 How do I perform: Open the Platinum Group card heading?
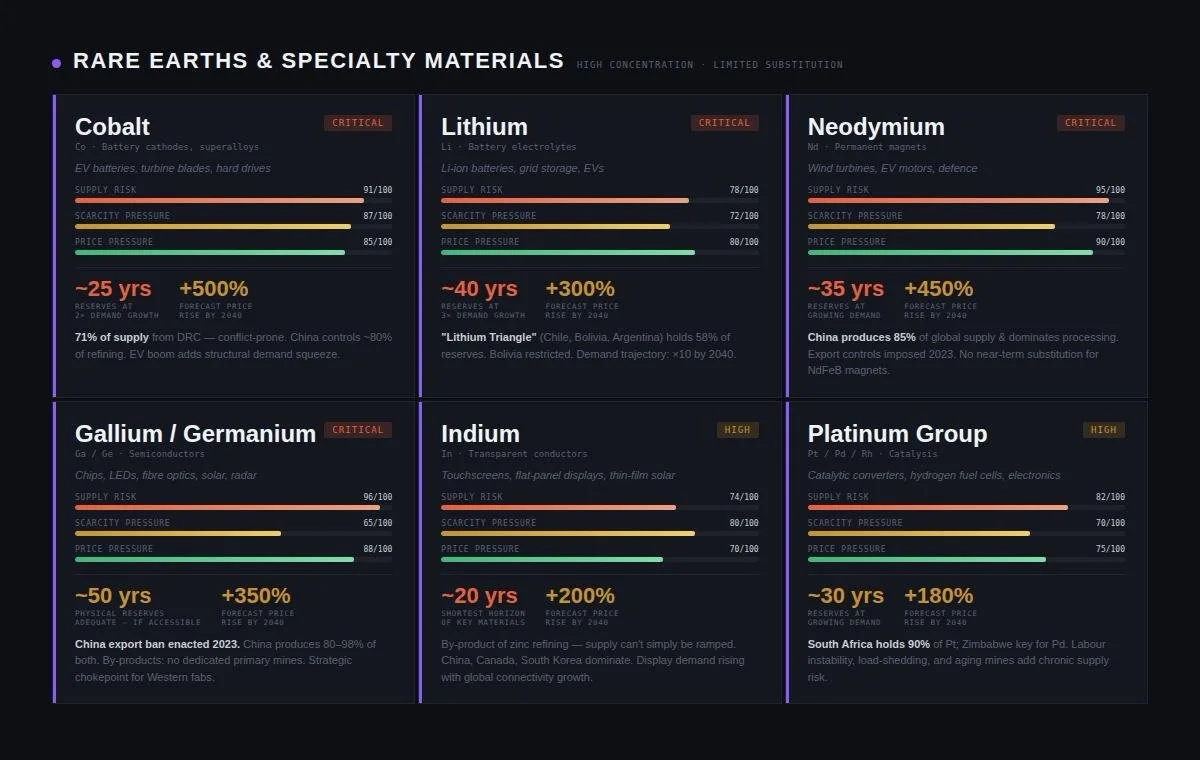pos(897,434)
